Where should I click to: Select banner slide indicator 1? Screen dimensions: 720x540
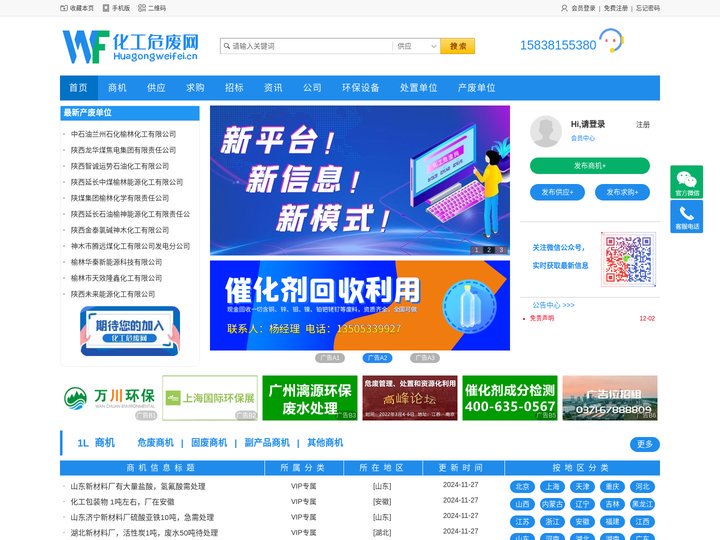[x=477, y=250]
